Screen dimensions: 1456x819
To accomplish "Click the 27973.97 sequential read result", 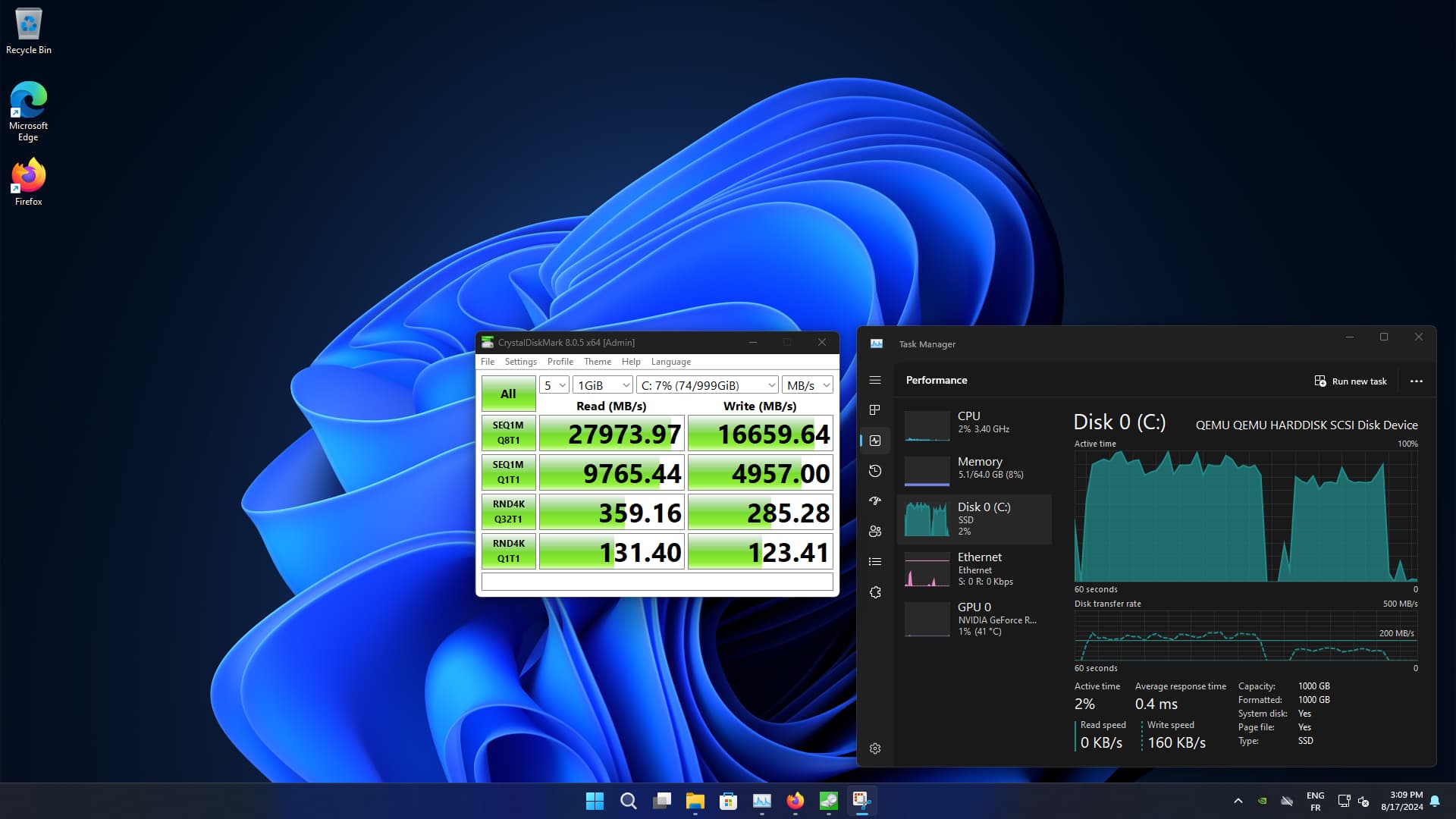I will [x=611, y=433].
